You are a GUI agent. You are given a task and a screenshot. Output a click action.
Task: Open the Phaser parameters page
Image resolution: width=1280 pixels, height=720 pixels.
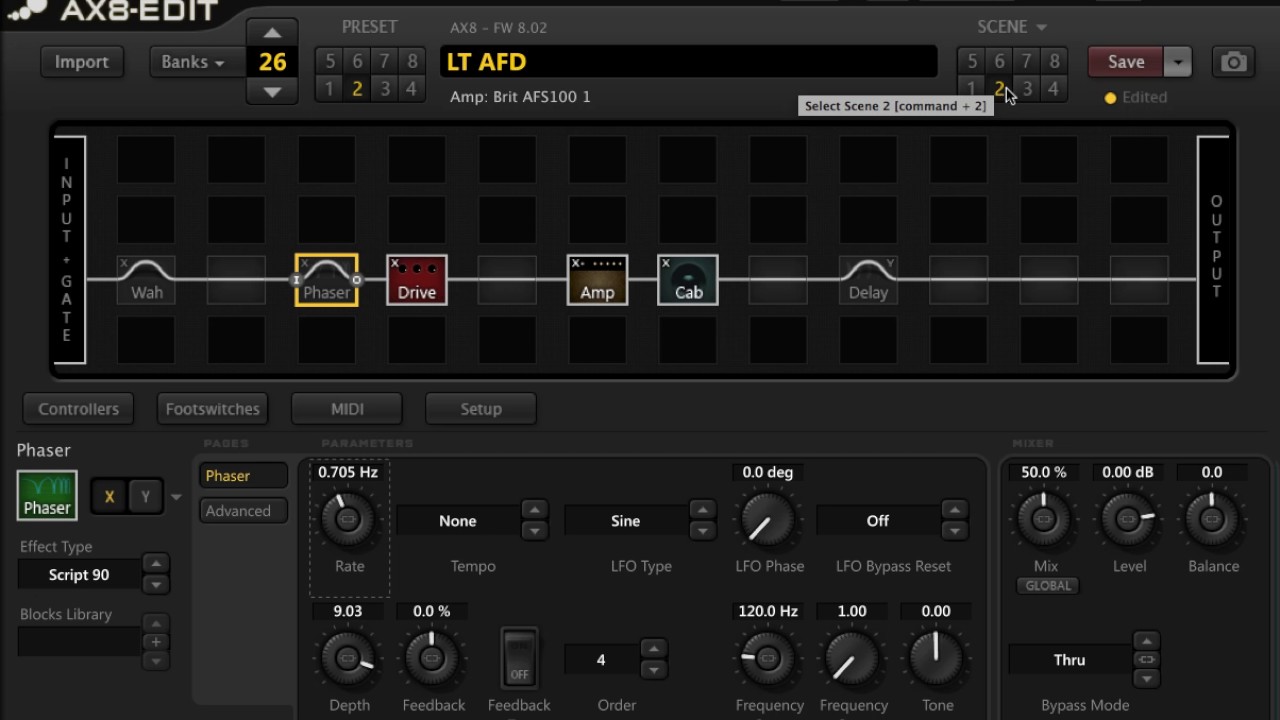click(x=243, y=476)
